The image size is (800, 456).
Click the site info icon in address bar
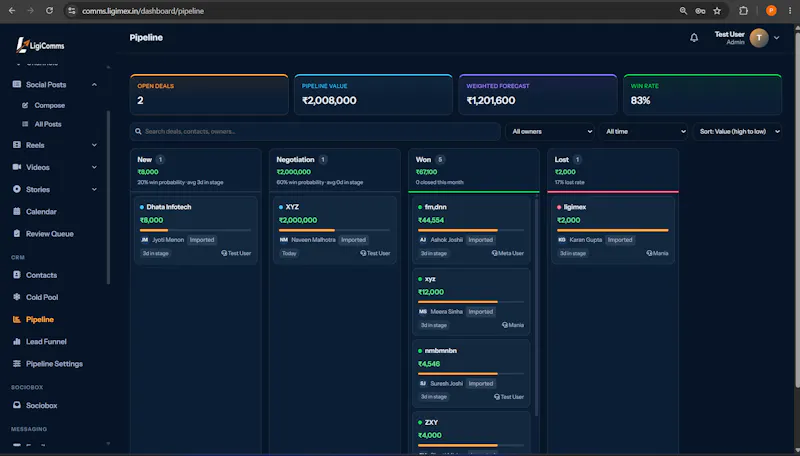(72, 11)
